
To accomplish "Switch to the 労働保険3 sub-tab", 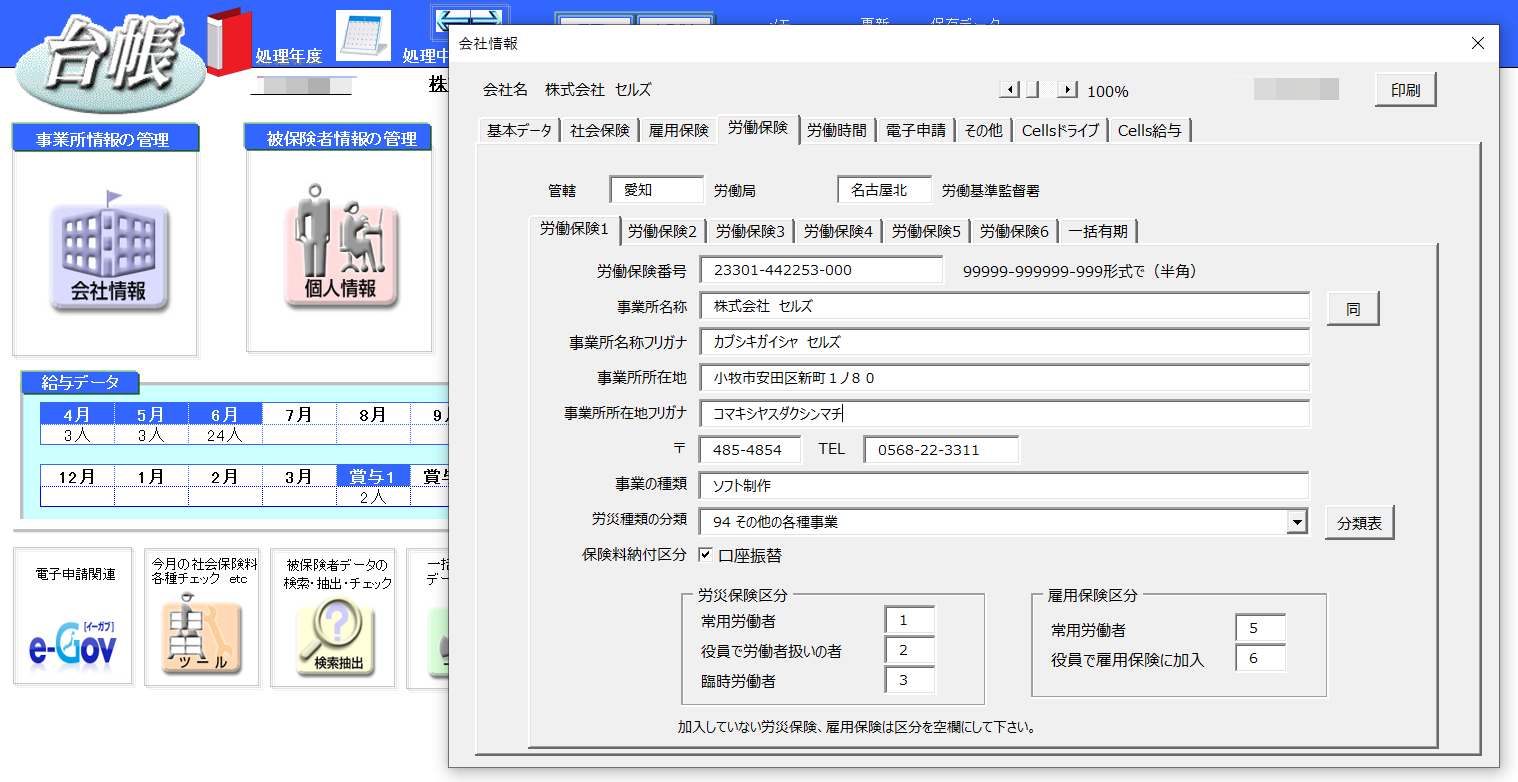I will (x=750, y=232).
